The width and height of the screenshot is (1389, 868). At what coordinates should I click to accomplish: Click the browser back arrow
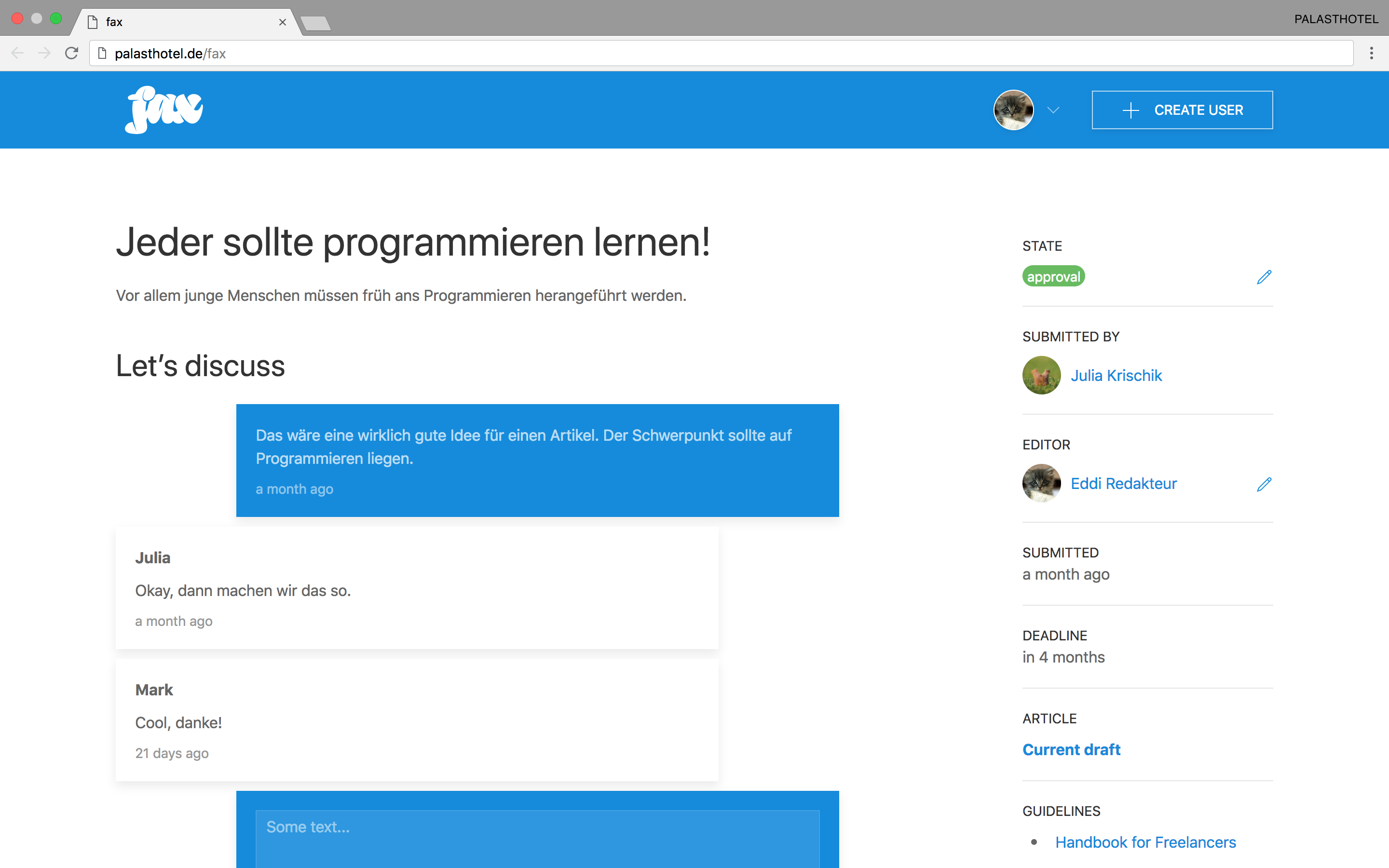coord(17,54)
